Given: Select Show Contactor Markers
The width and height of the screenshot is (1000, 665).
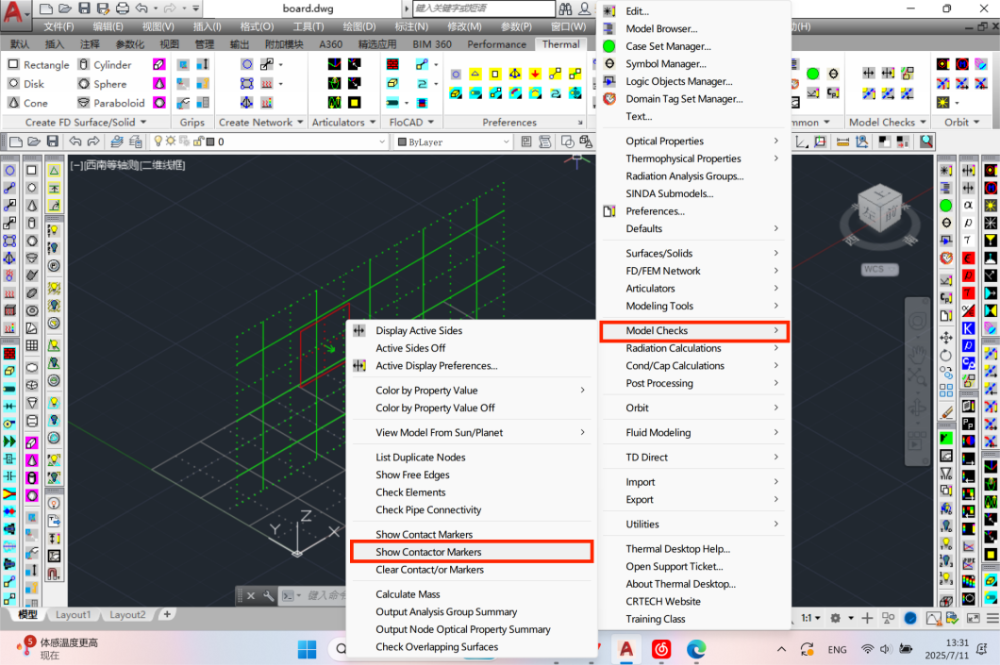Looking at the screenshot, I should (x=471, y=552).
